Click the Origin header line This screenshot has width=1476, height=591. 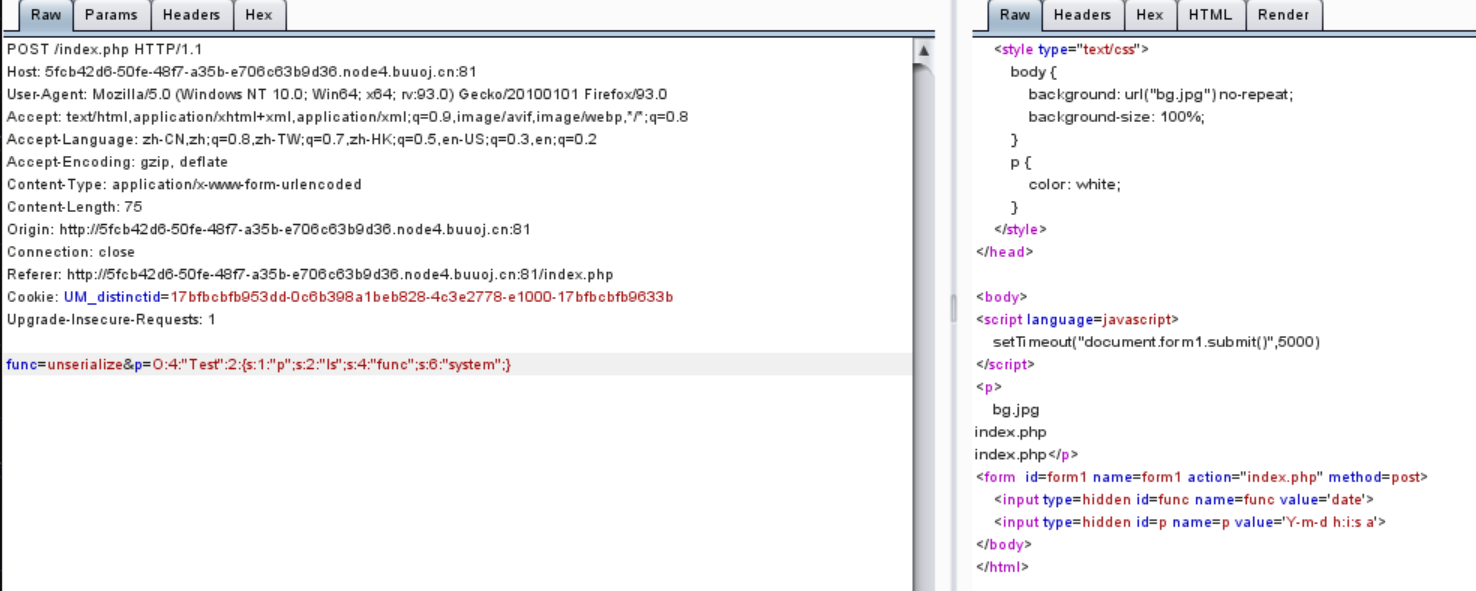(268, 230)
